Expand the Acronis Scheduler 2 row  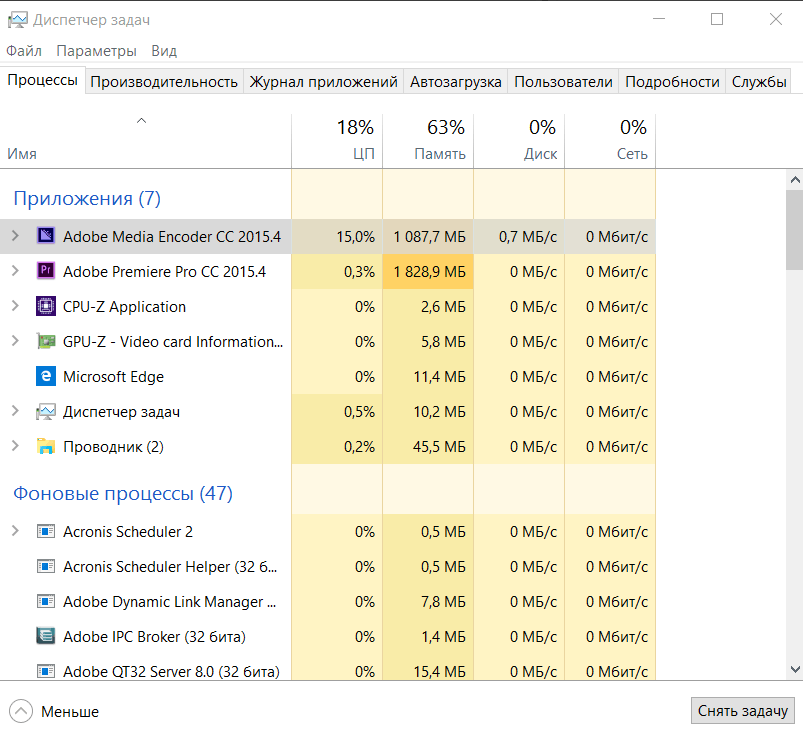click(x=15, y=531)
